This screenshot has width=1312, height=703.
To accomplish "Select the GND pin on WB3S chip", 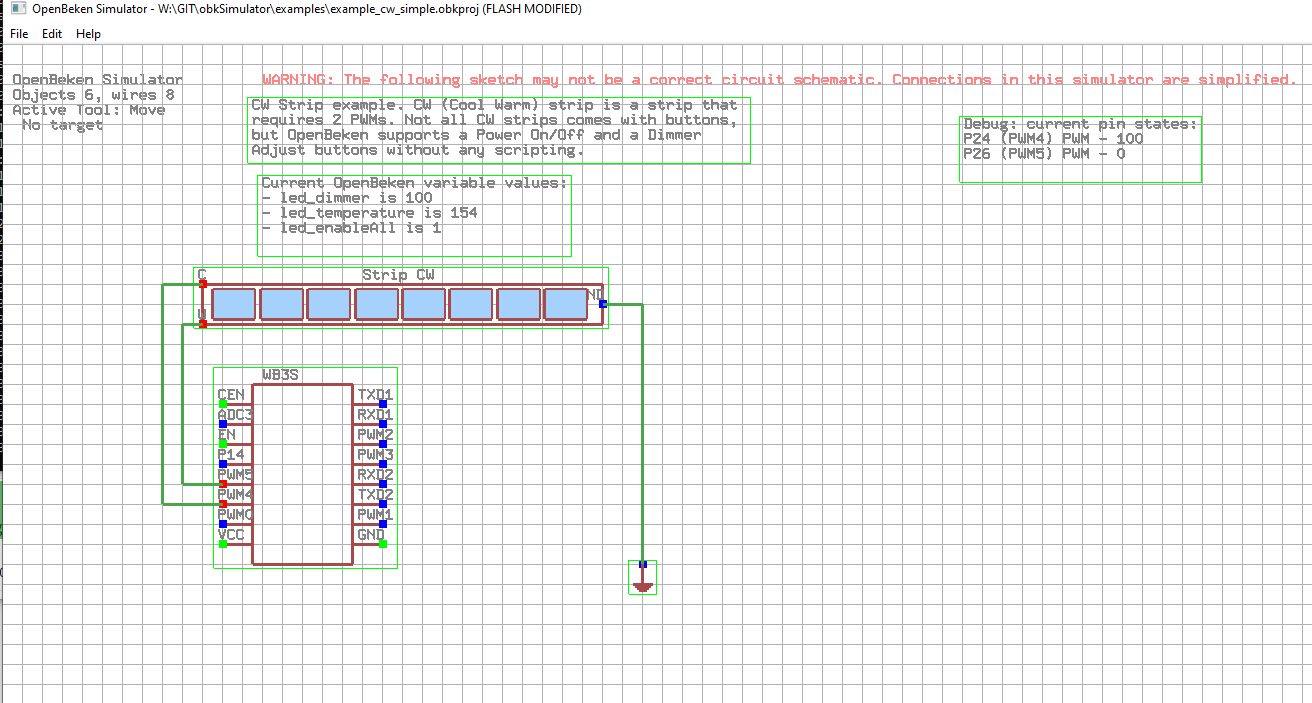I will click(383, 543).
